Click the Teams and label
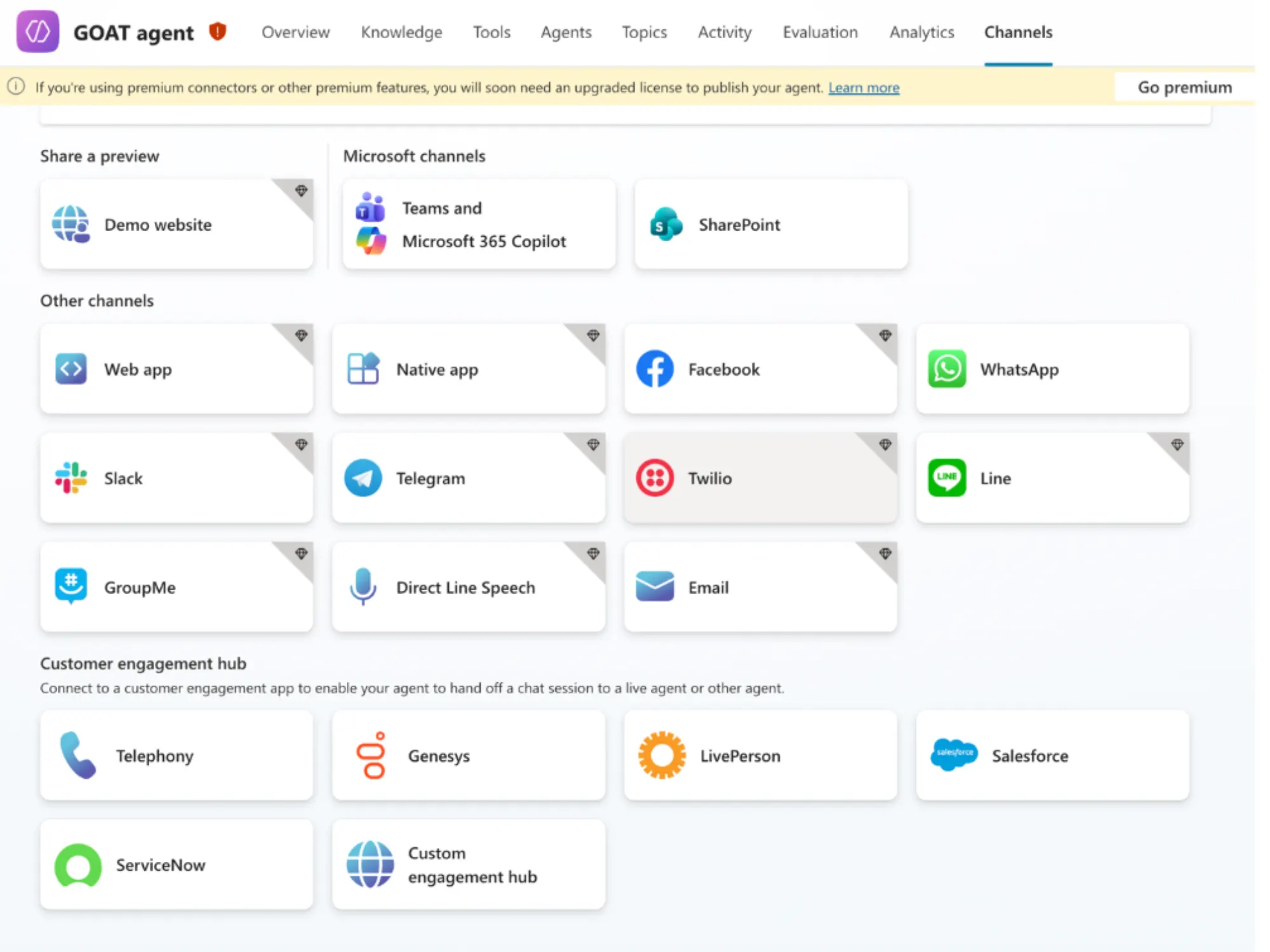Screen dimensions: 1270x952 tap(442, 208)
